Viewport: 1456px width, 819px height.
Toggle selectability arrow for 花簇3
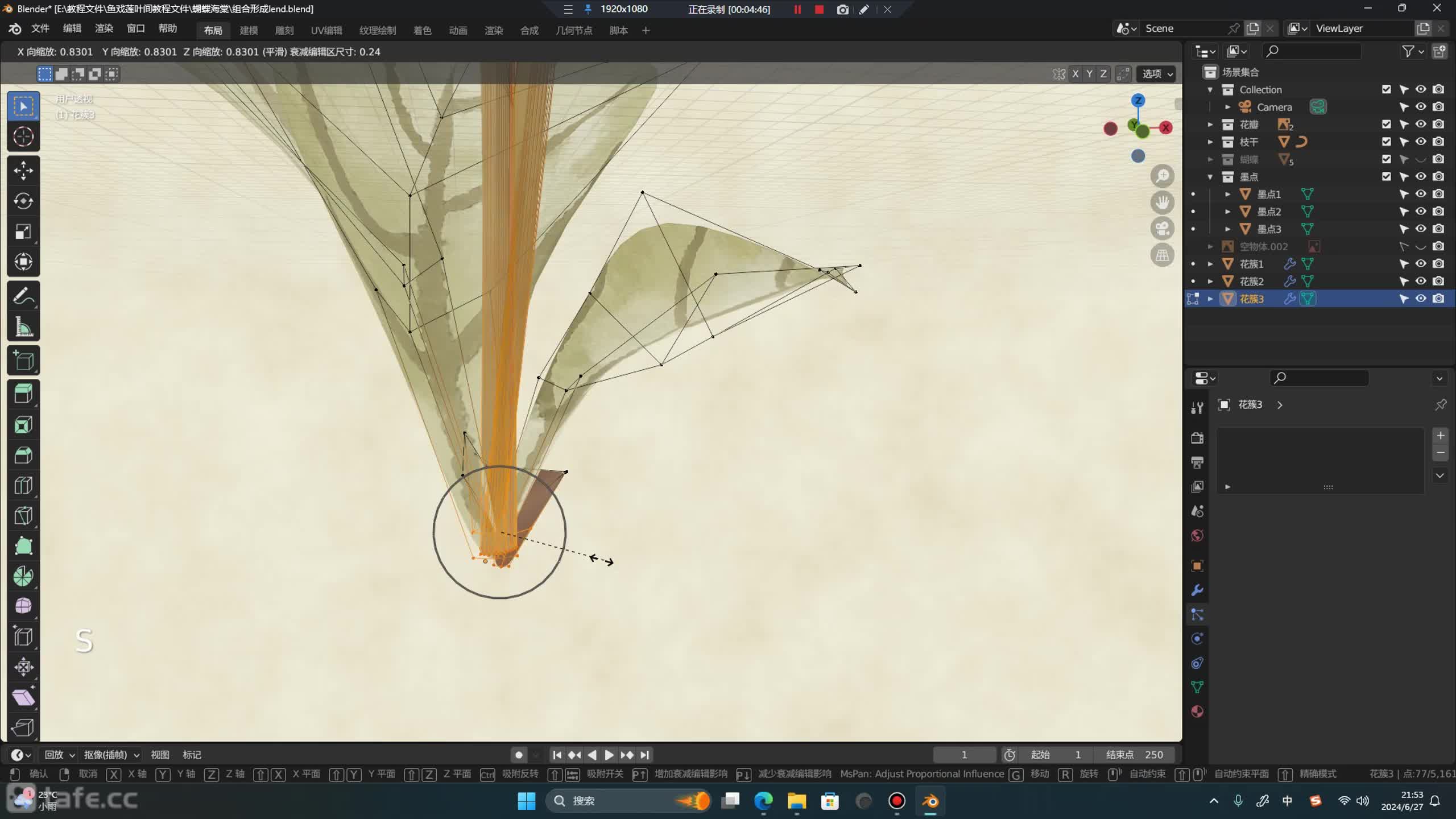(1404, 299)
